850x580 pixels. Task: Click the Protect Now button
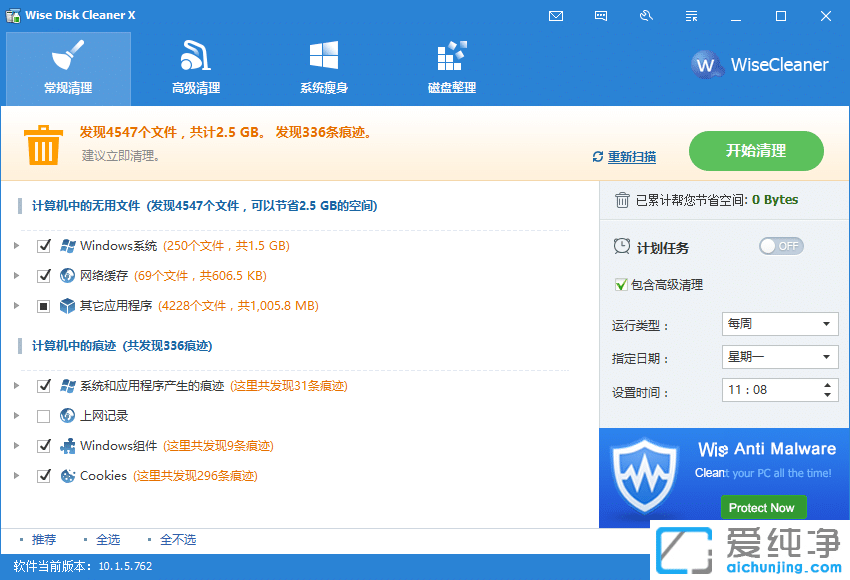764,507
